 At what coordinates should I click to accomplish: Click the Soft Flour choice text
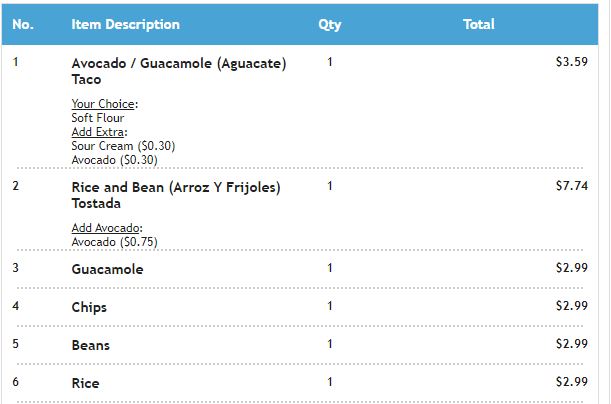98,118
